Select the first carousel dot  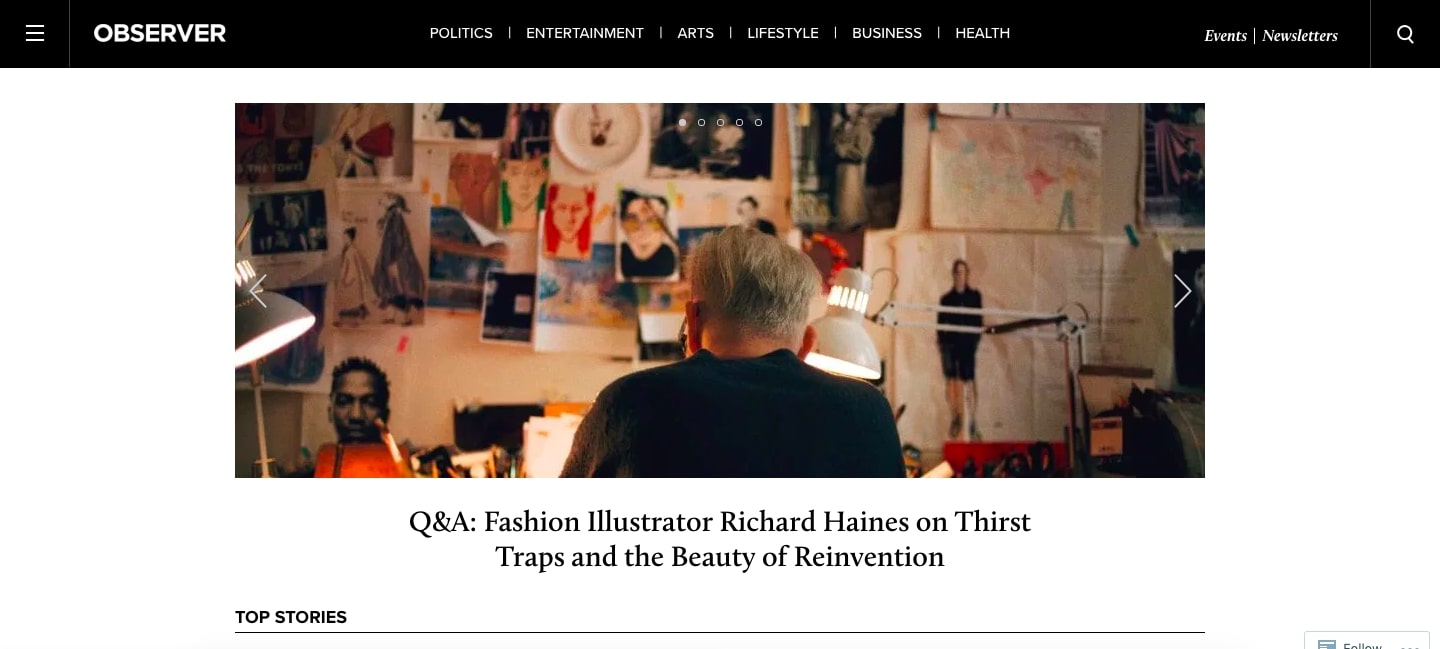tap(682, 122)
